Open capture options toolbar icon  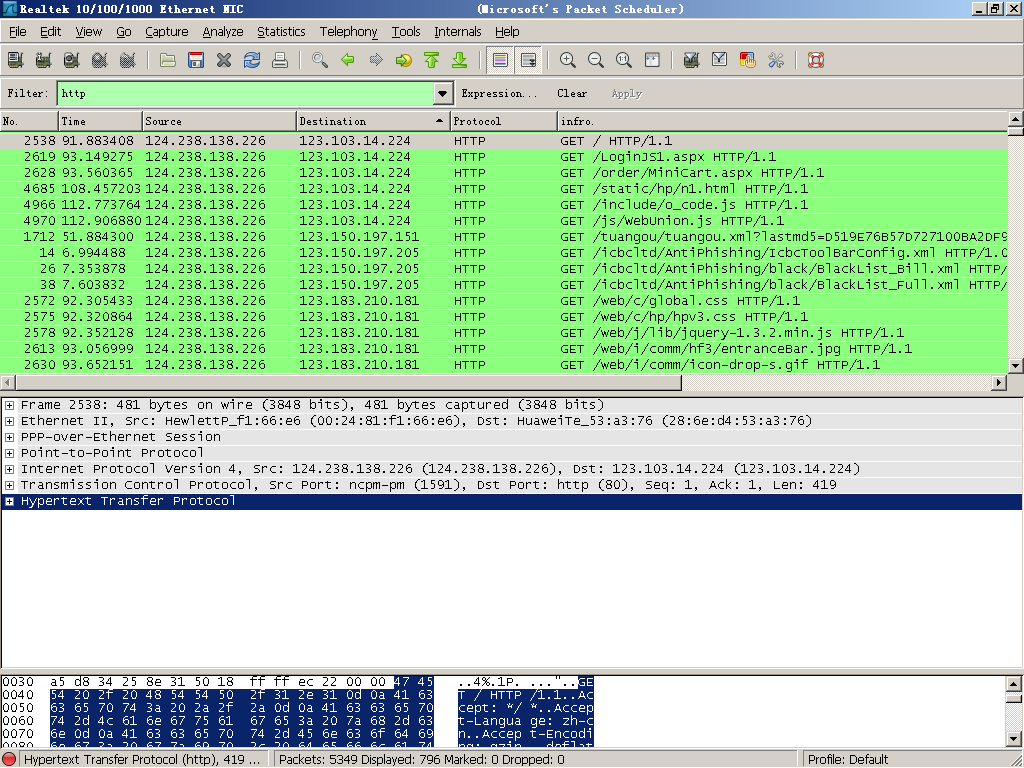pyautogui.click(x=44, y=60)
